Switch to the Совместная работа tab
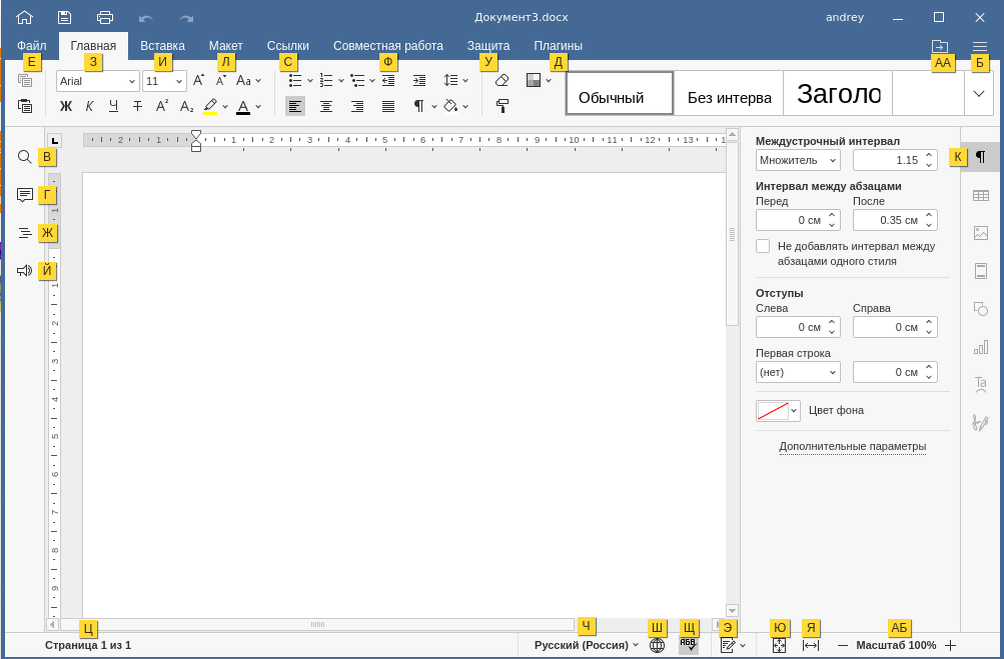 pos(388,46)
